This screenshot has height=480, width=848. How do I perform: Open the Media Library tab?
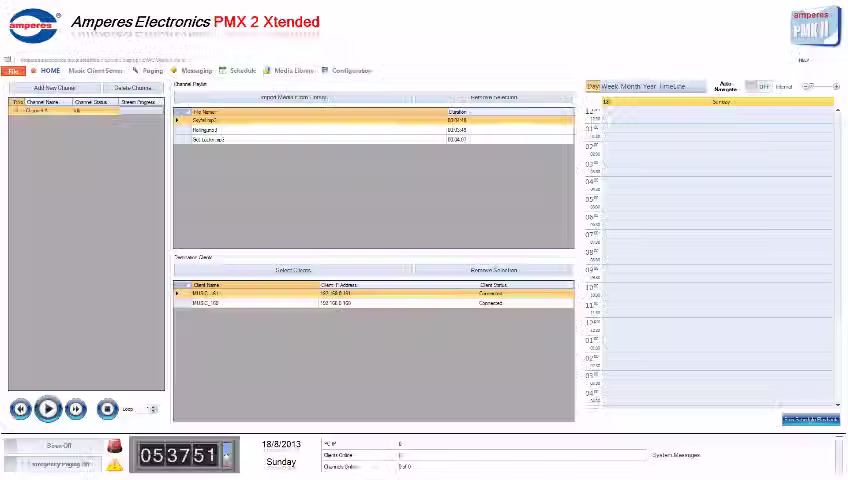click(x=294, y=71)
